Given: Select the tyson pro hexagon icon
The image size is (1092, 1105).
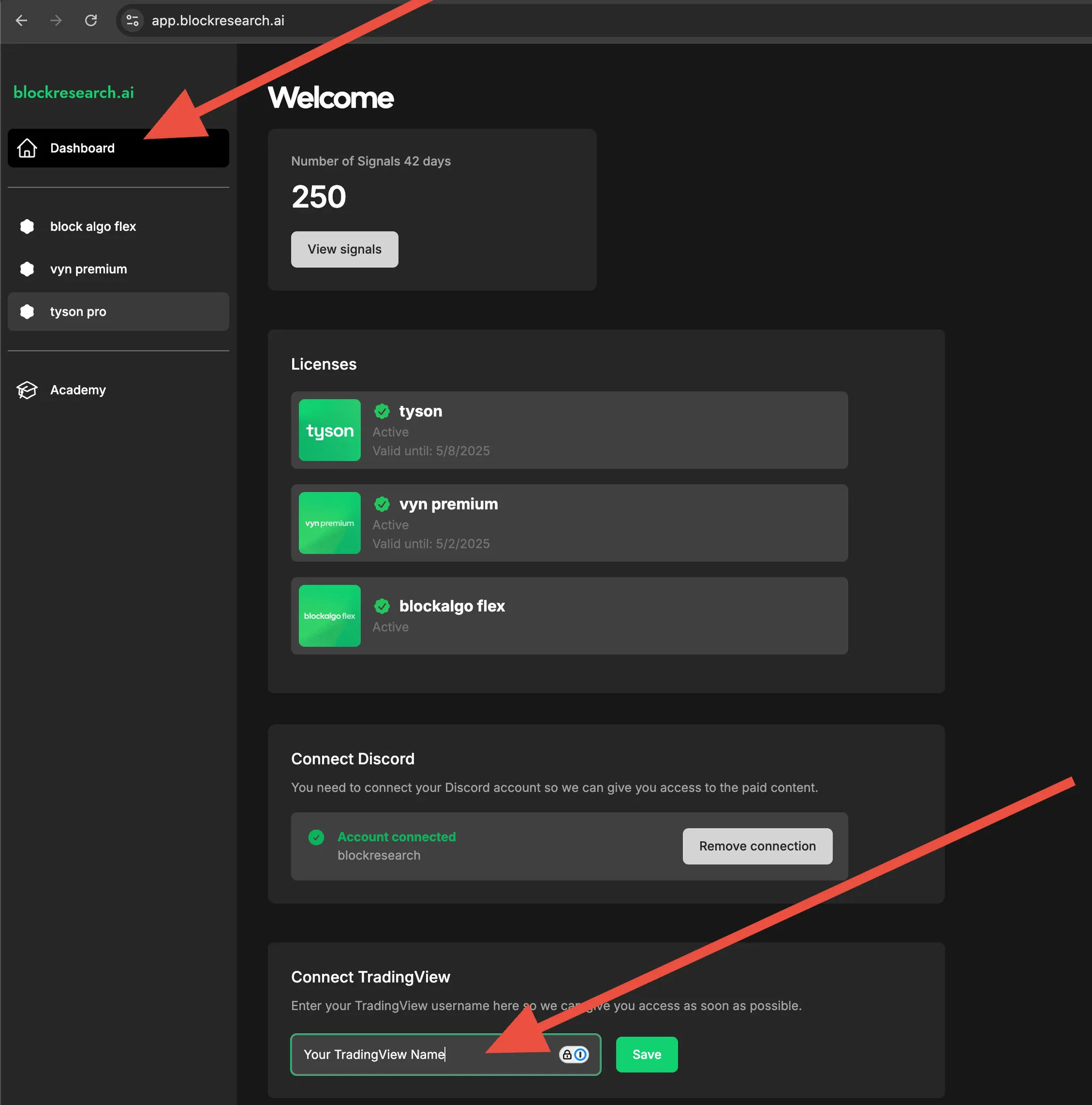Looking at the screenshot, I should tap(27, 311).
